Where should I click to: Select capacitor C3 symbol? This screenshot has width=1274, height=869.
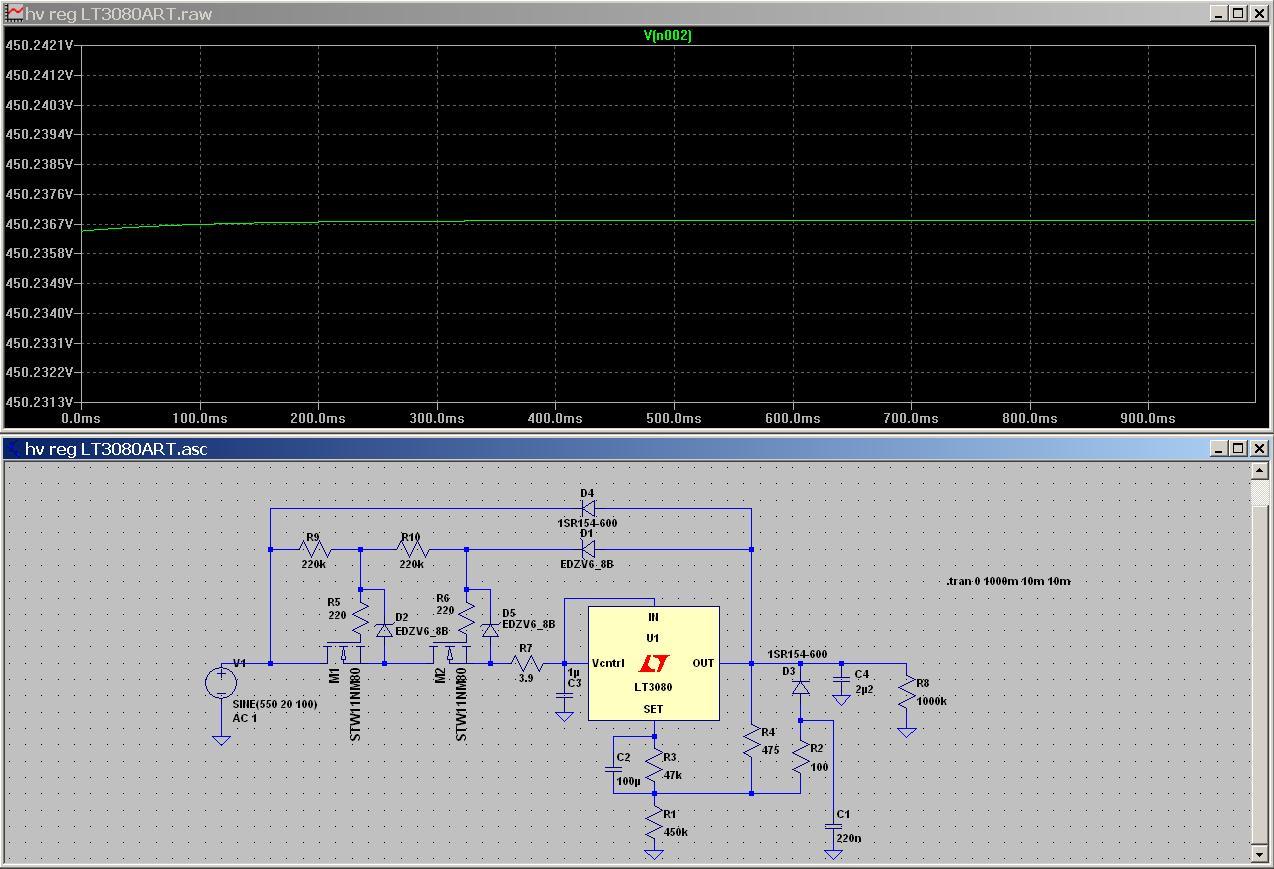(564, 695)
